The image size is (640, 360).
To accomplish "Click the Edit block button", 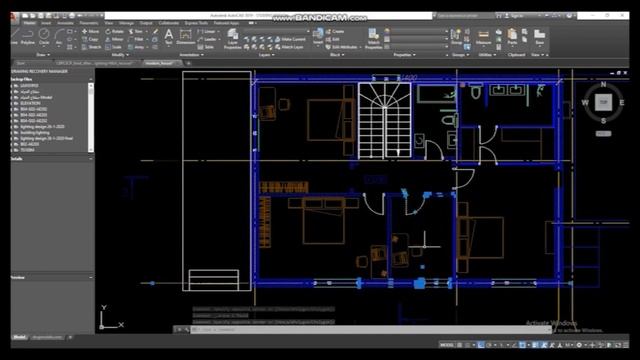I will coord(333,39).
